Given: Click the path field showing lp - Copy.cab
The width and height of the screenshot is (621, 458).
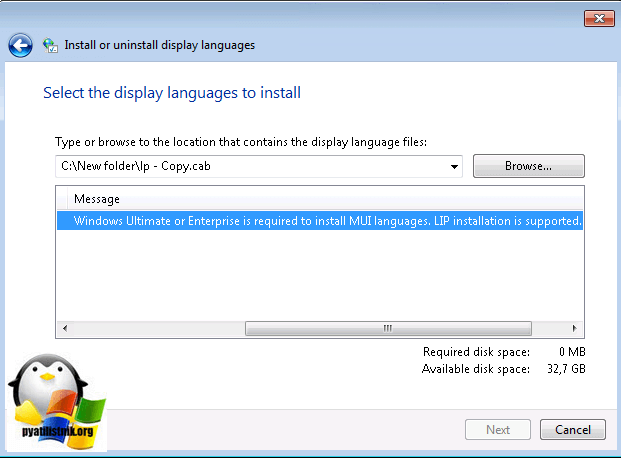Looking at the screenshot, I should tap(259, 166).
